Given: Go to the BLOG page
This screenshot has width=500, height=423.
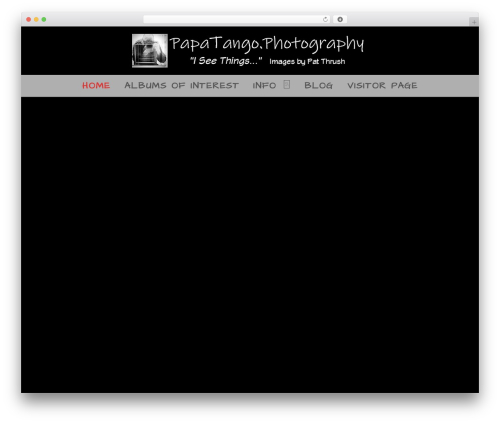Looking at the screenshot, I should click(318, 86).
